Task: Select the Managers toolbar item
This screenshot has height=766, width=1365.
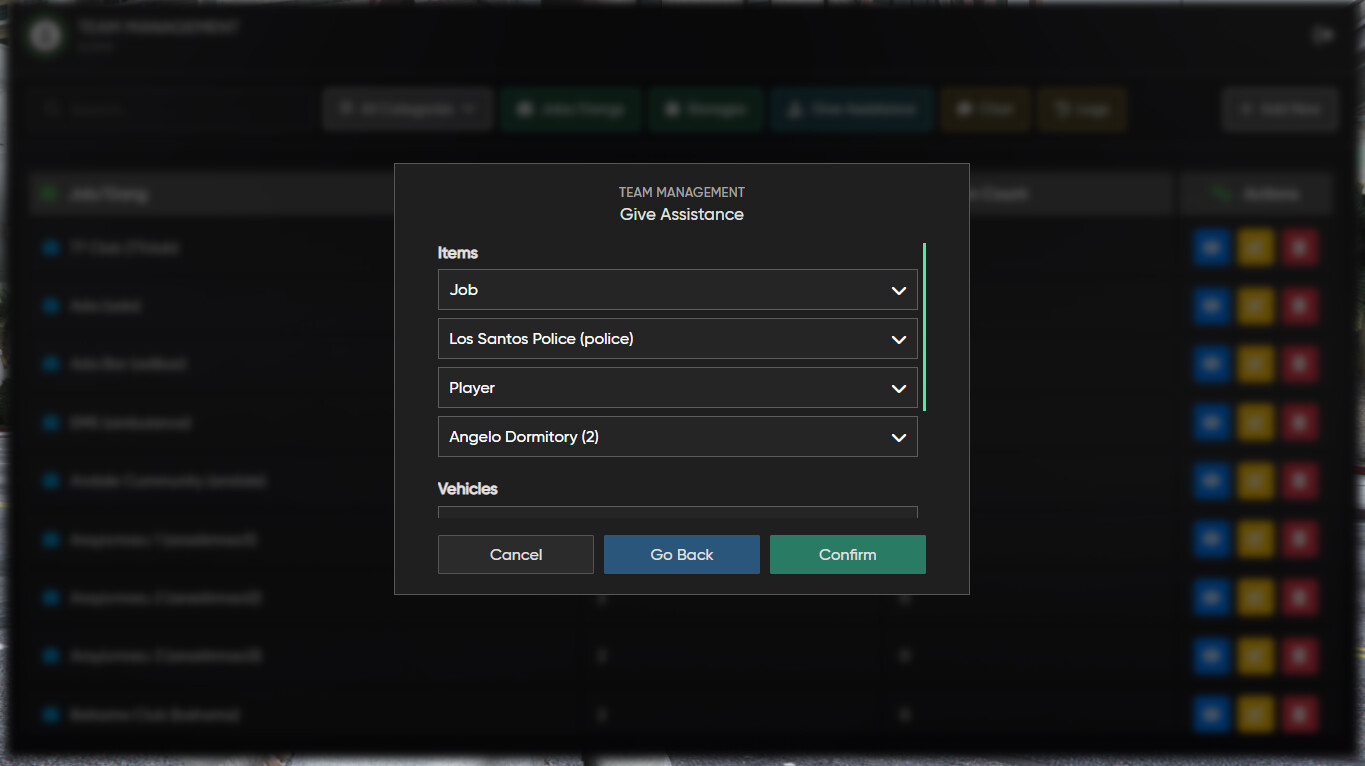Action: (705, 109)
